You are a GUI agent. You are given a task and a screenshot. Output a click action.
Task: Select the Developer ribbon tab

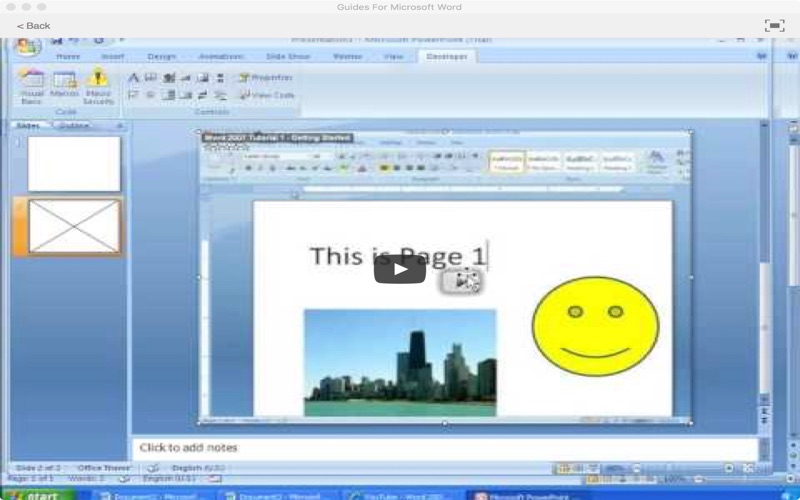446,57
